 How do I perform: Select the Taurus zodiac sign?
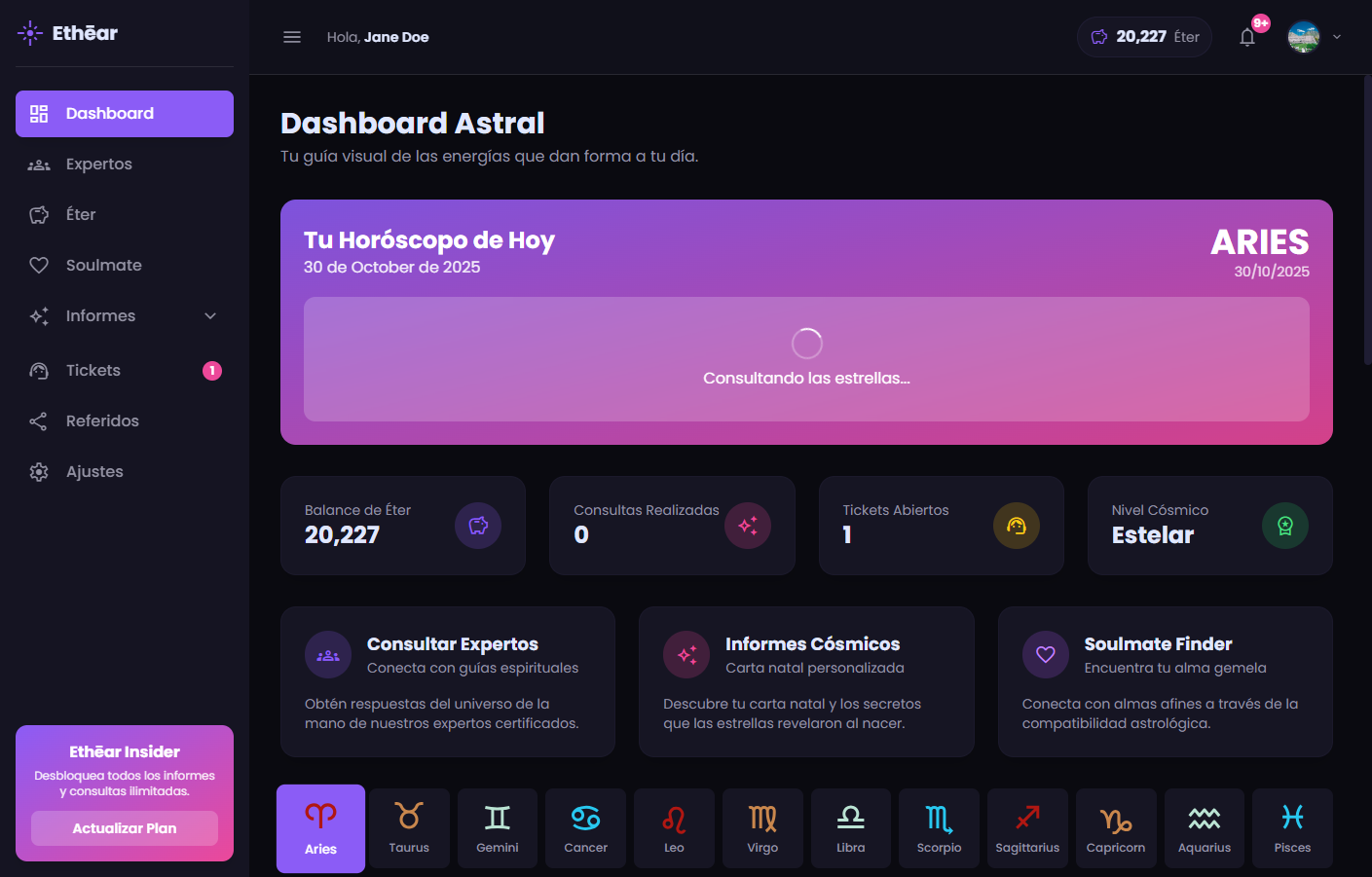coord(409,827)
